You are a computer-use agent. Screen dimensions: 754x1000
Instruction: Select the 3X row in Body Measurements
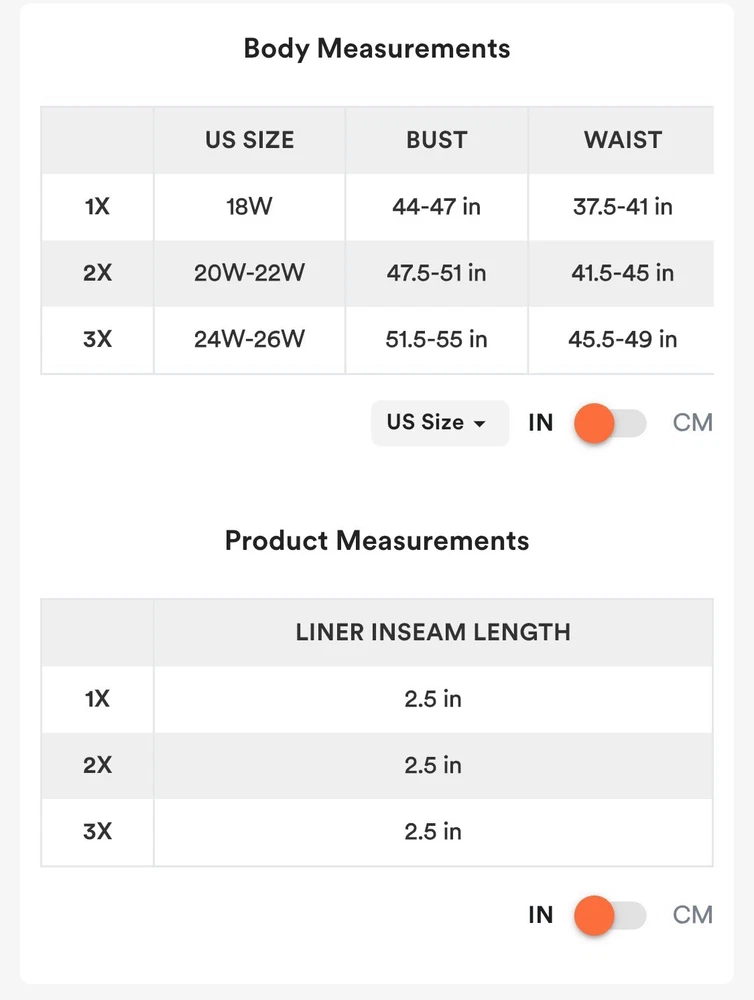(97, 339)
